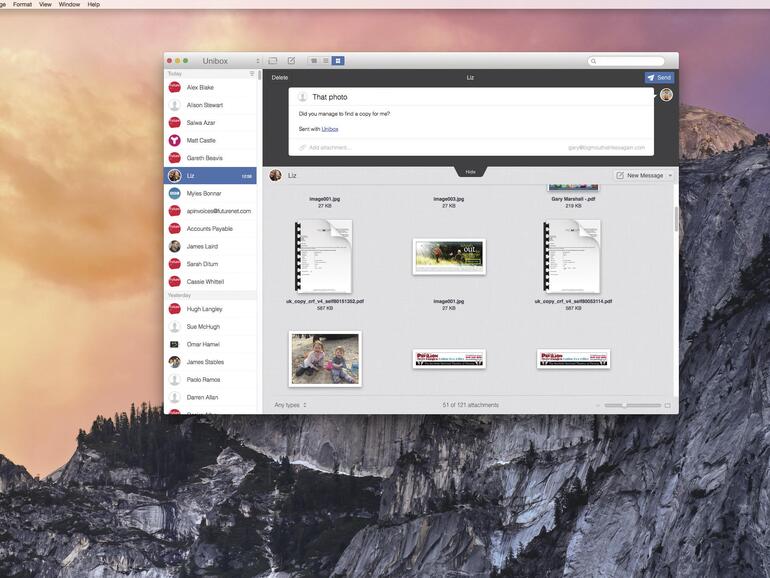Open the sidebar layout toggle icon in toolbar

point(273,61)
